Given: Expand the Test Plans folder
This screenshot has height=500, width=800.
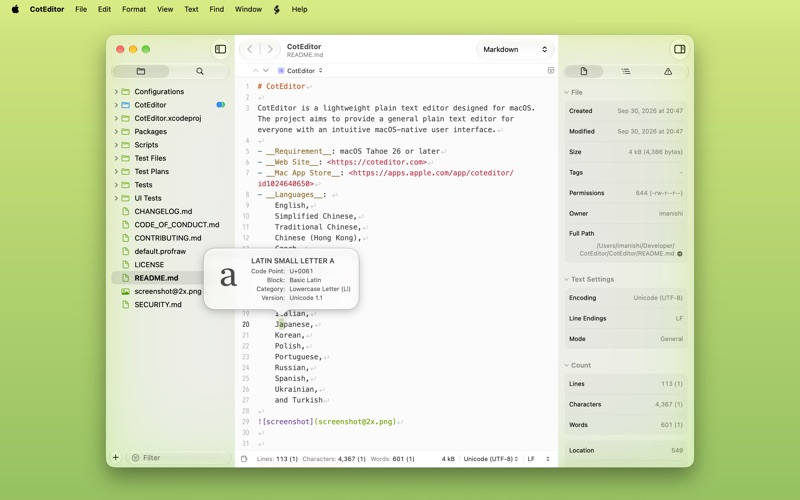Looking at the screenshot, I should 116,171.
